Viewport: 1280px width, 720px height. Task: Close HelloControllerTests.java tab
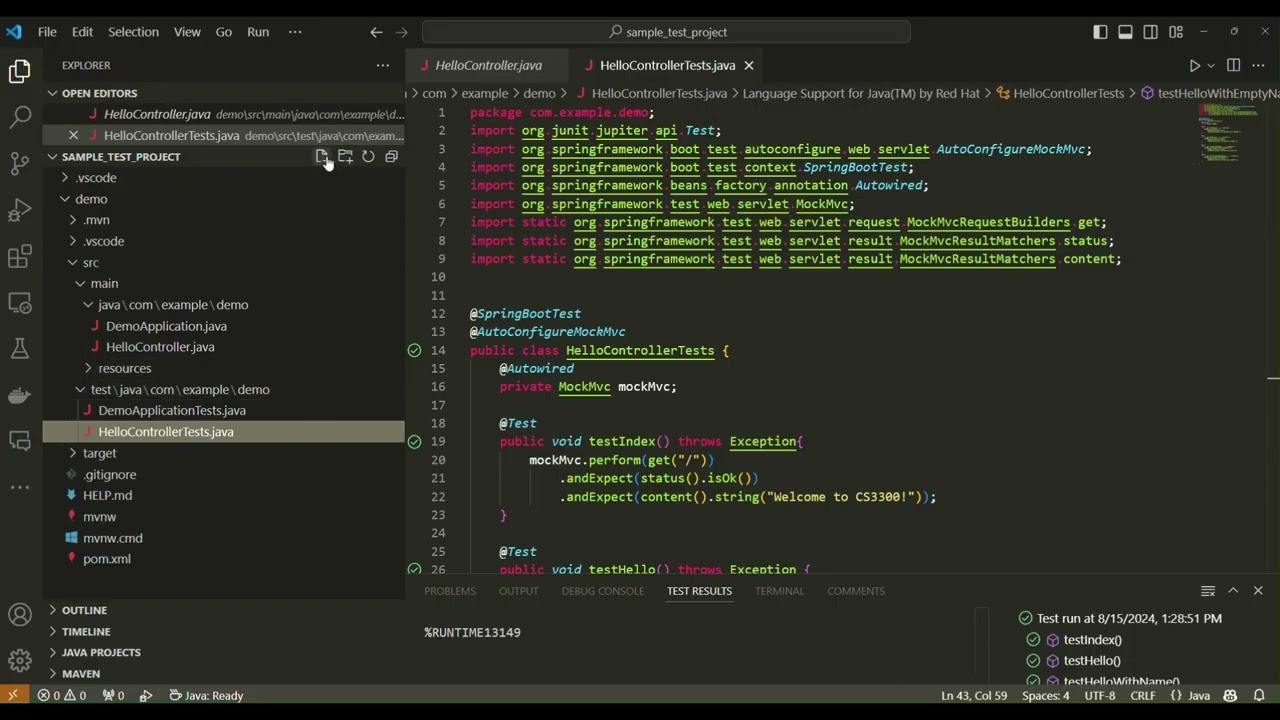click(x=748, y=65)
